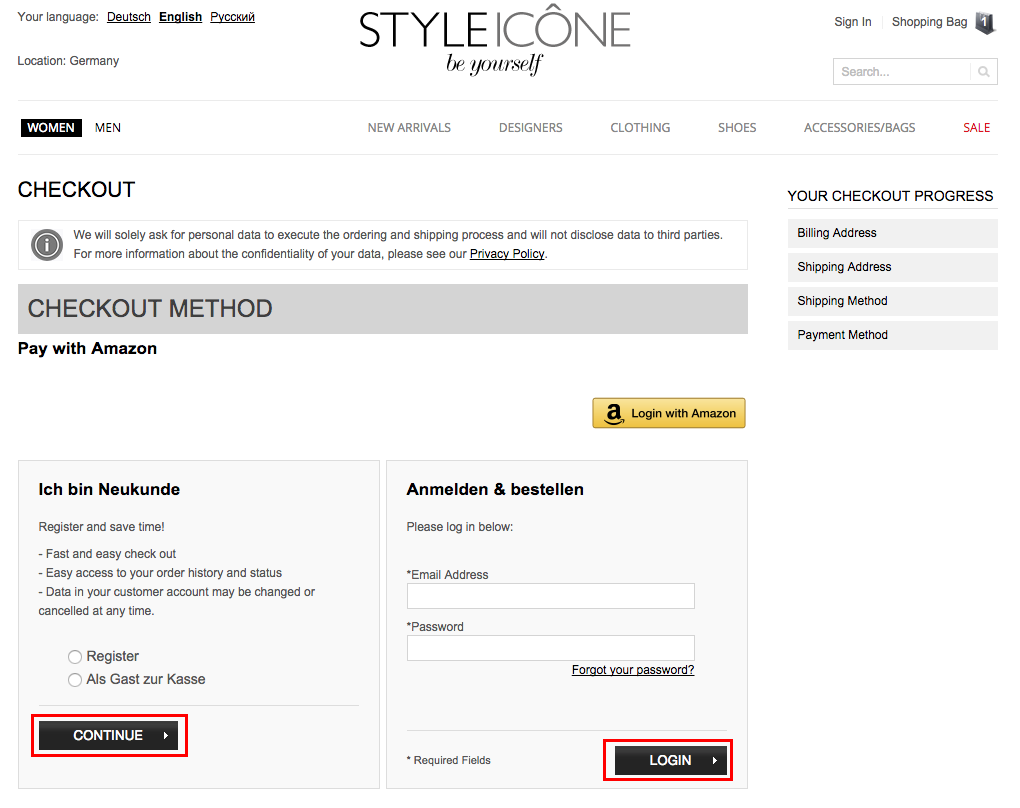This screenshot has height=808, width=1020.
Task: Open the Clothing menu
Action: click(640, 128)
